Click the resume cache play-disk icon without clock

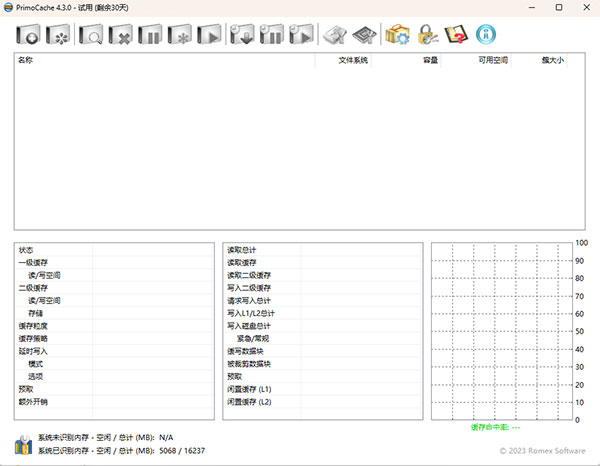pyautogui.click(x=209, y=34)
